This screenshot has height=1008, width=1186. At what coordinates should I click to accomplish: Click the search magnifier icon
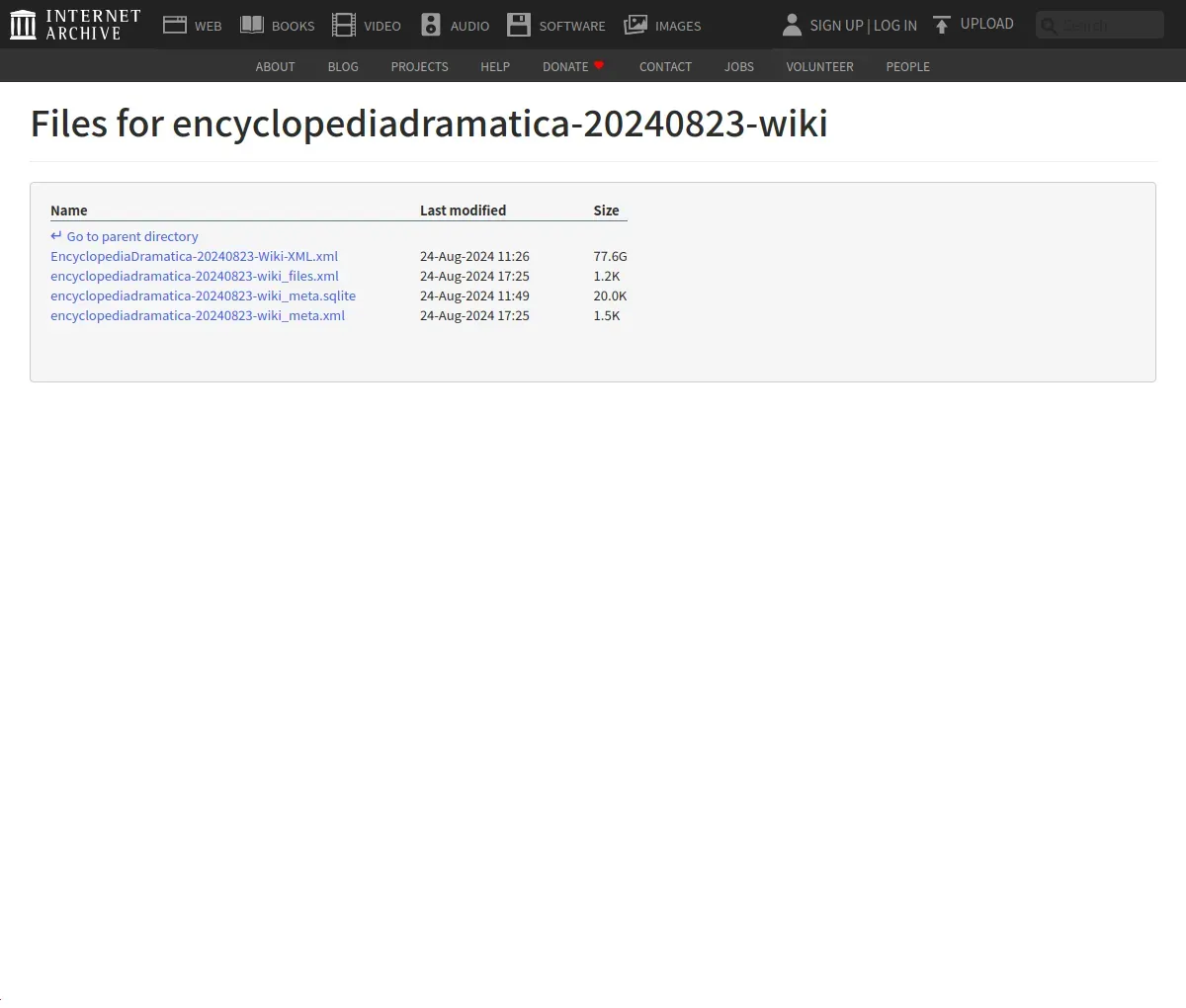pos(1050,26)
